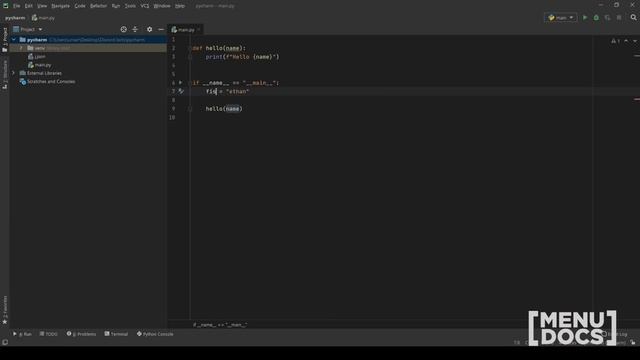Select the .json file in project tree
Screen dimensions: 640x360
37,57
